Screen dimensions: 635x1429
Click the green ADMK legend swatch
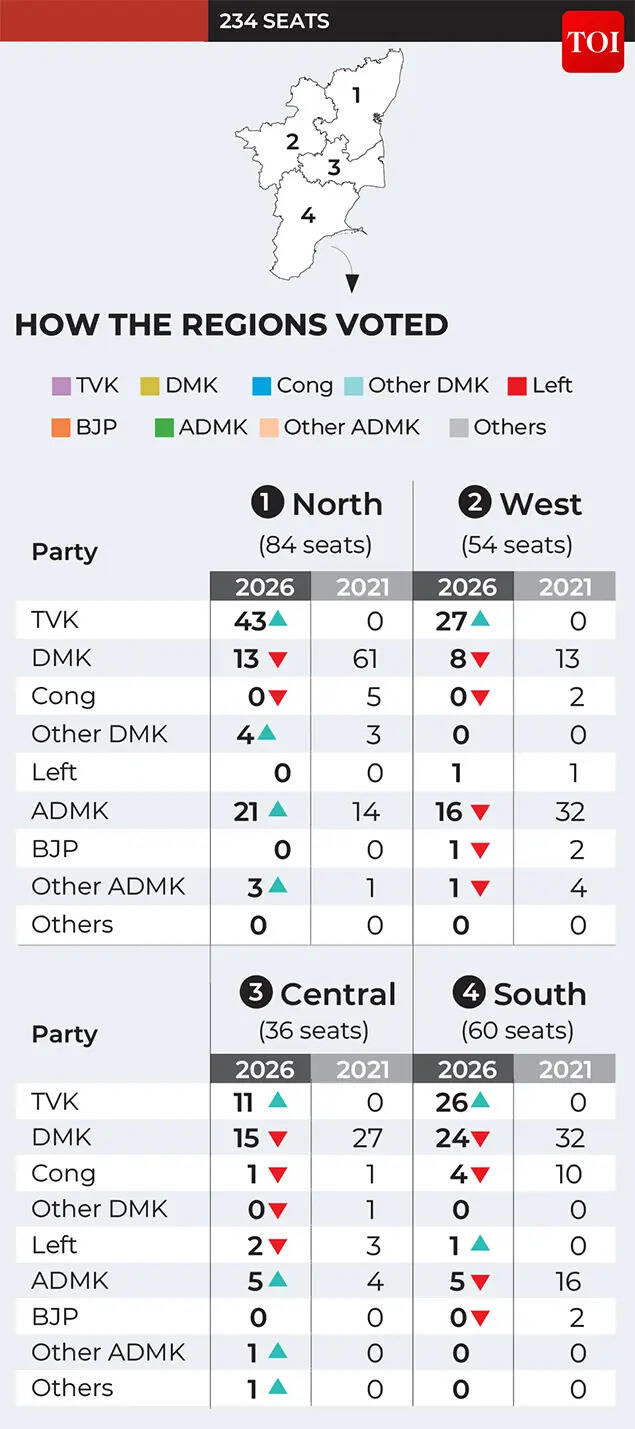(x=164, y=428)
